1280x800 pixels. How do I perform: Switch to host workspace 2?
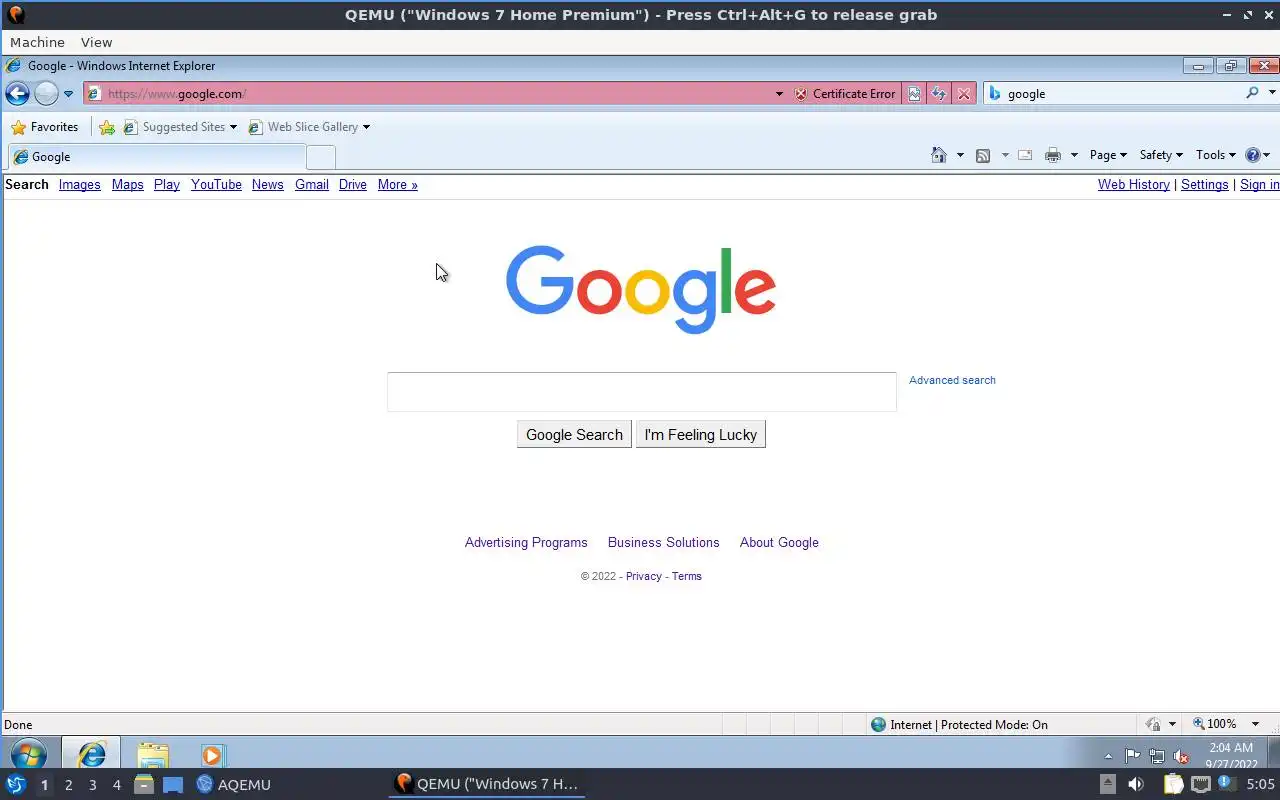(68, 785)
